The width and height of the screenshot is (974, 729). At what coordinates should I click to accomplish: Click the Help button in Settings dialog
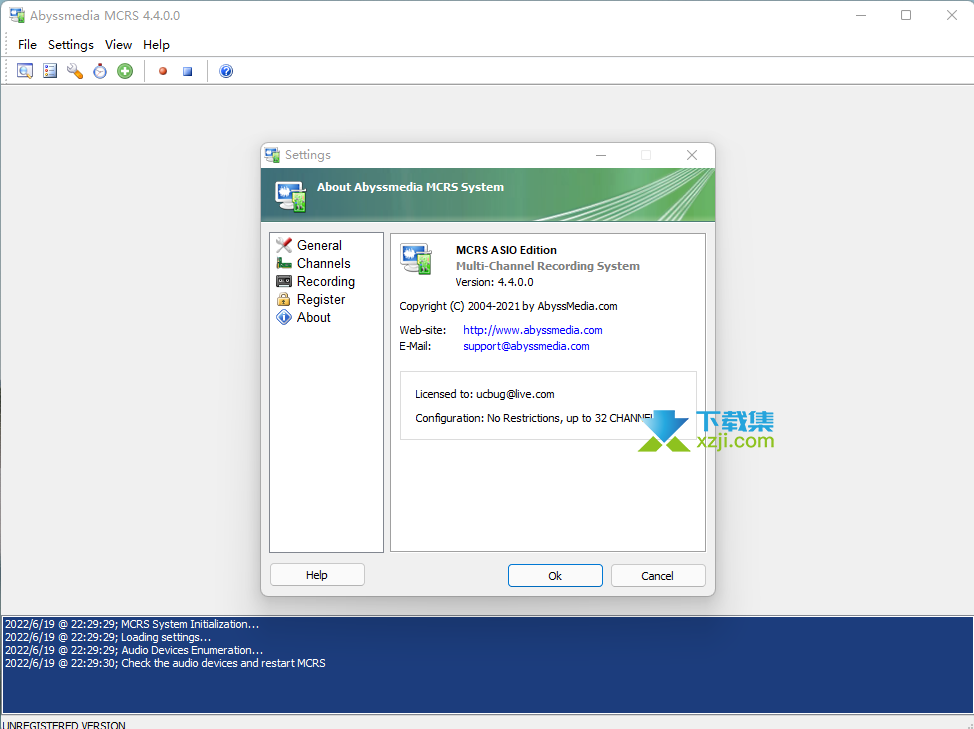pyautogui.click(x=317, y=575)
